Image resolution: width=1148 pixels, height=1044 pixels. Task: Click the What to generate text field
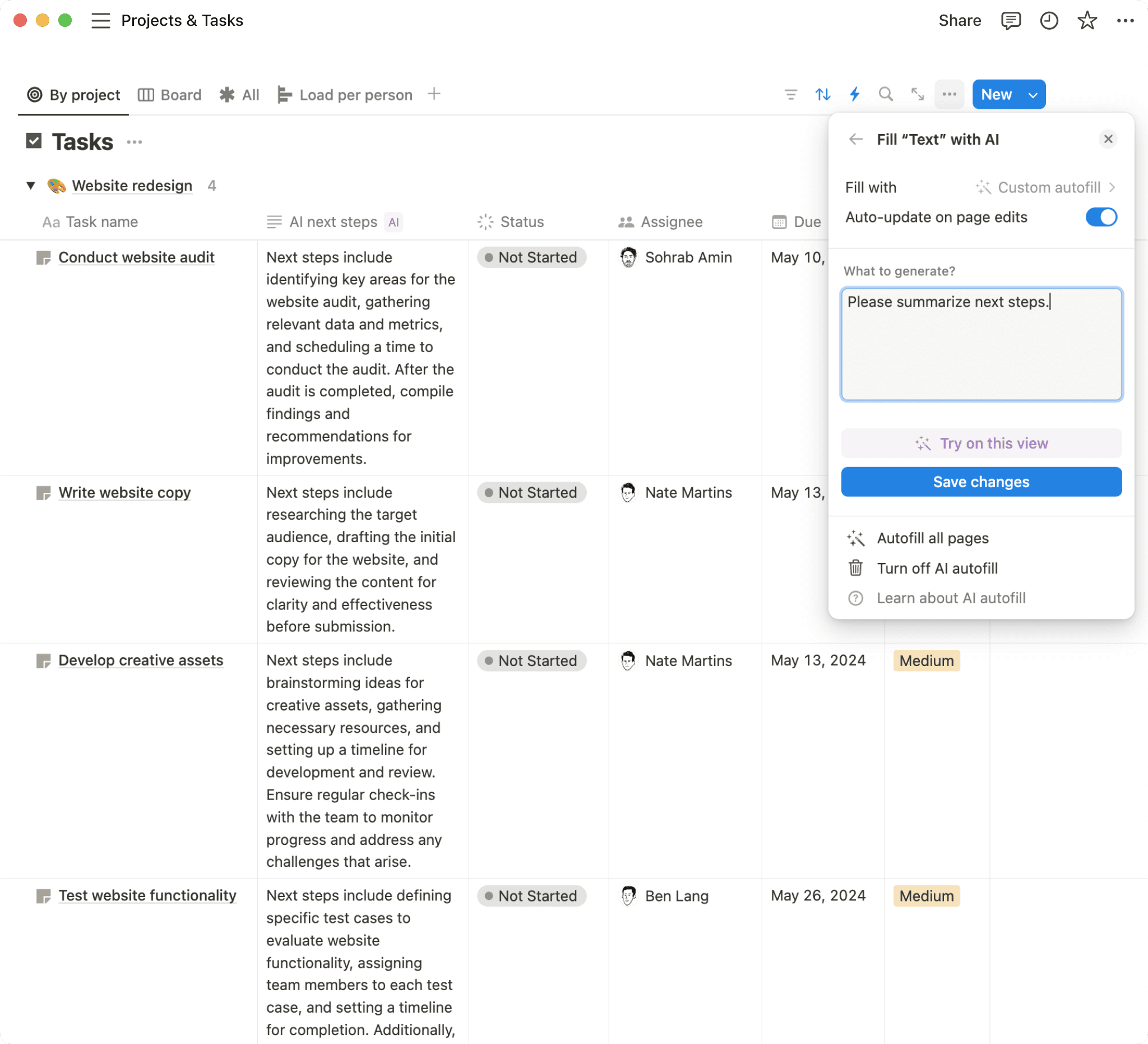click(x=981, y=345)
